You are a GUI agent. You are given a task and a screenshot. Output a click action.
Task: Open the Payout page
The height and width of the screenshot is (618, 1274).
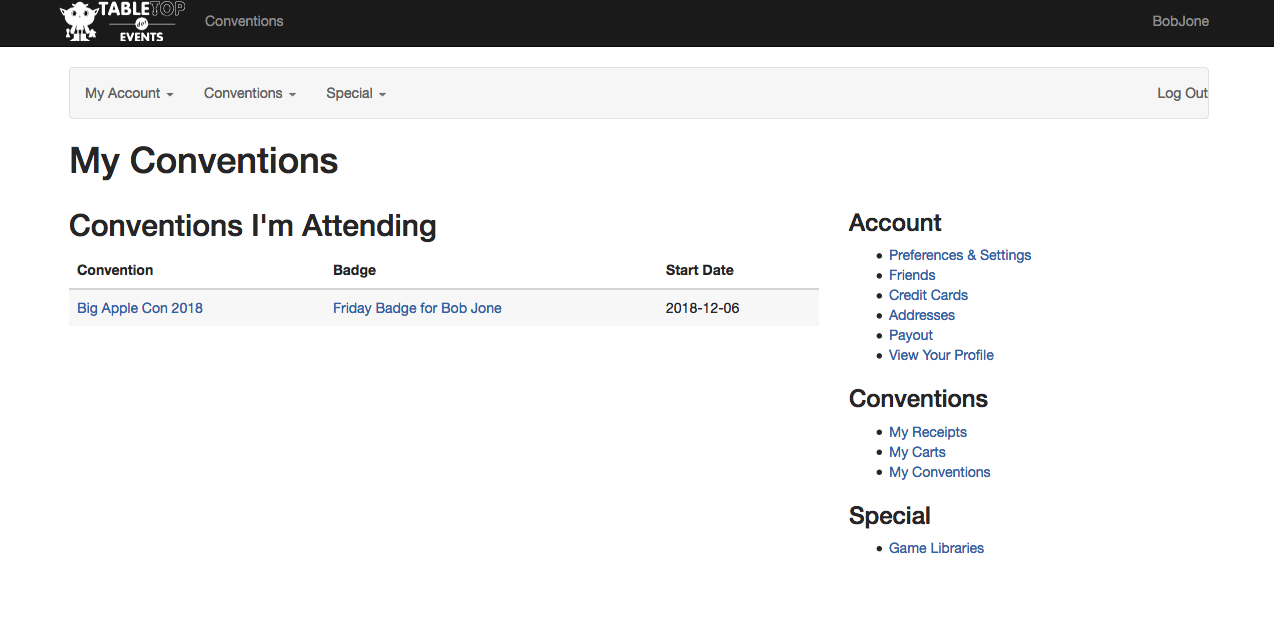(910, 335)
